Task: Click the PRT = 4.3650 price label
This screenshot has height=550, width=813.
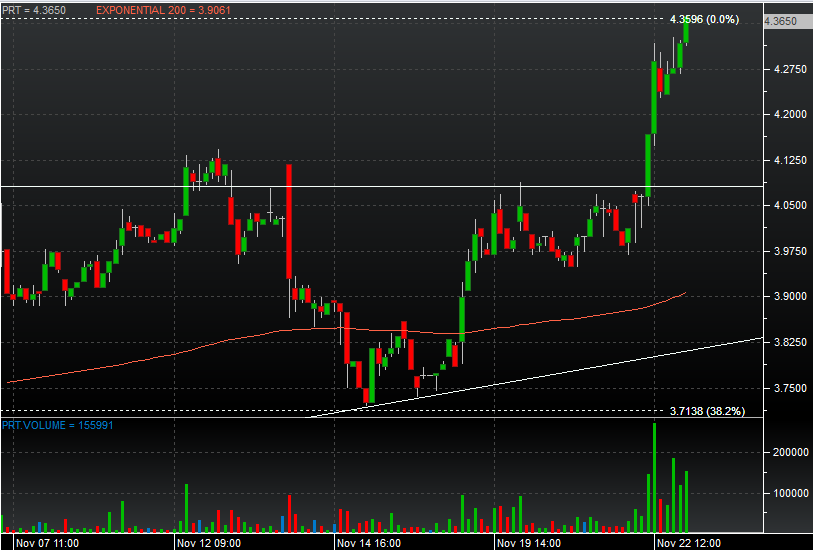Action: (x=34, y=9)
